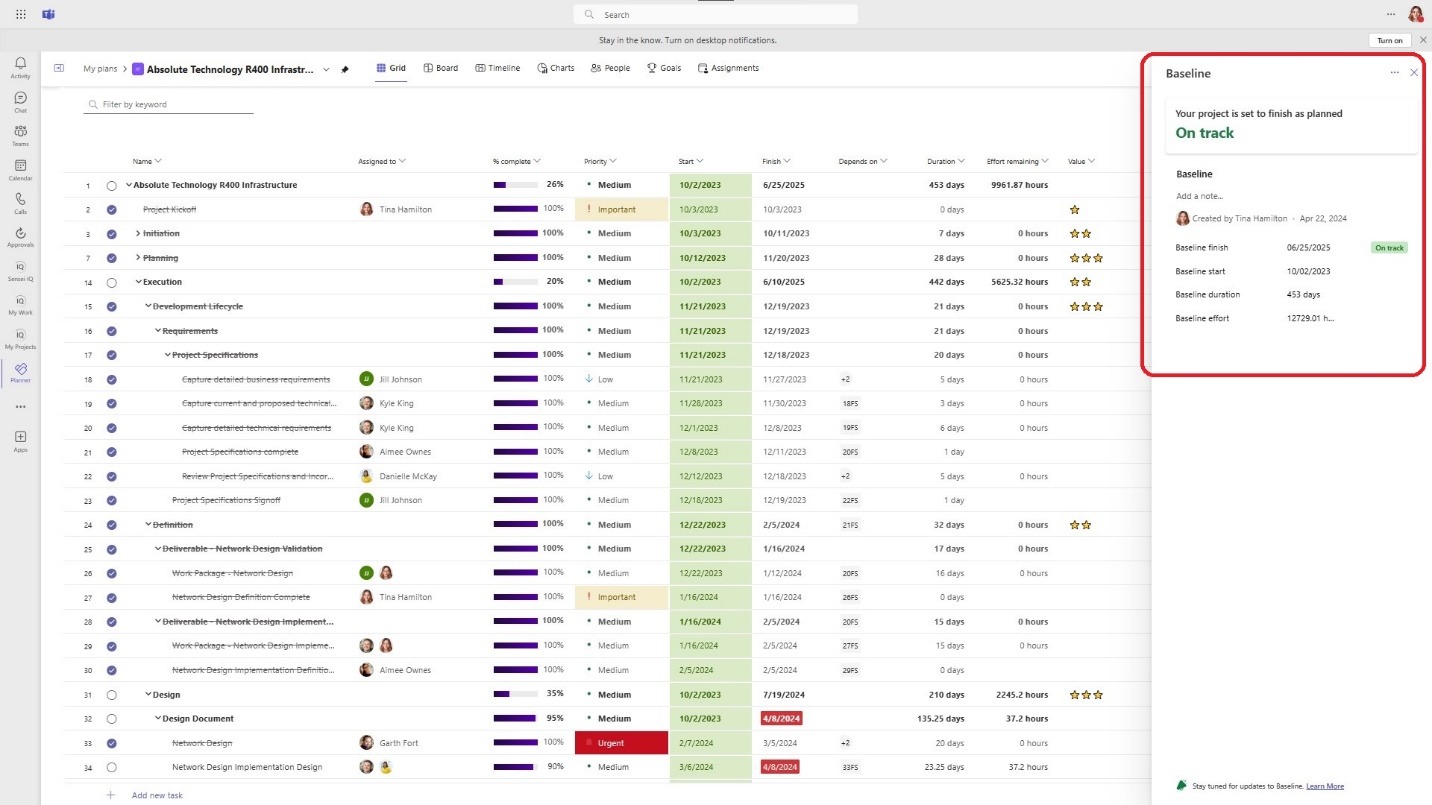The width and height of the screenshot is (1432, 805).
Task: Show more apps via sidebar ellipsis
Action: coord(20,407)
